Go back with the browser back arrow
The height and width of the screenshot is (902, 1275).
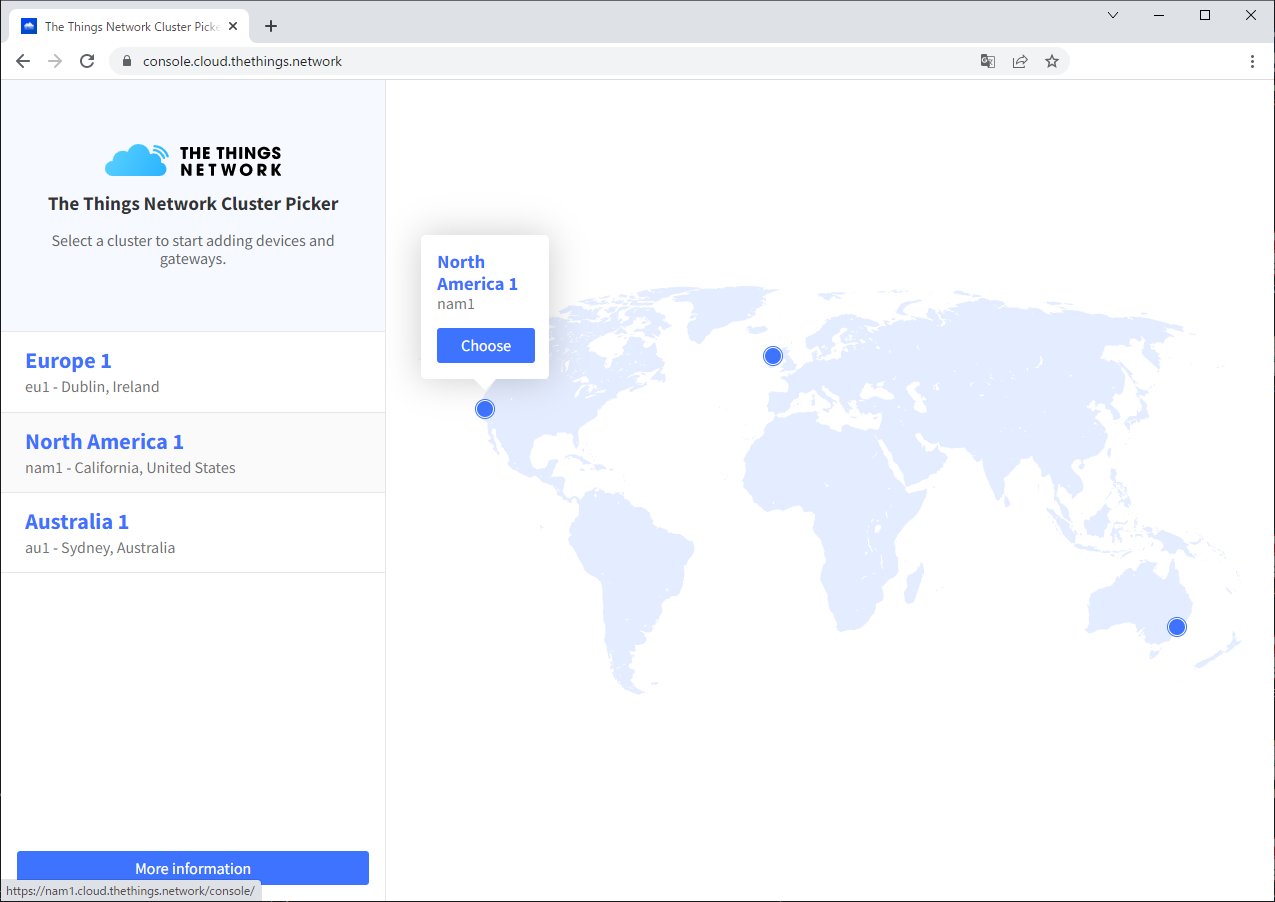click(x=23, y=61)
